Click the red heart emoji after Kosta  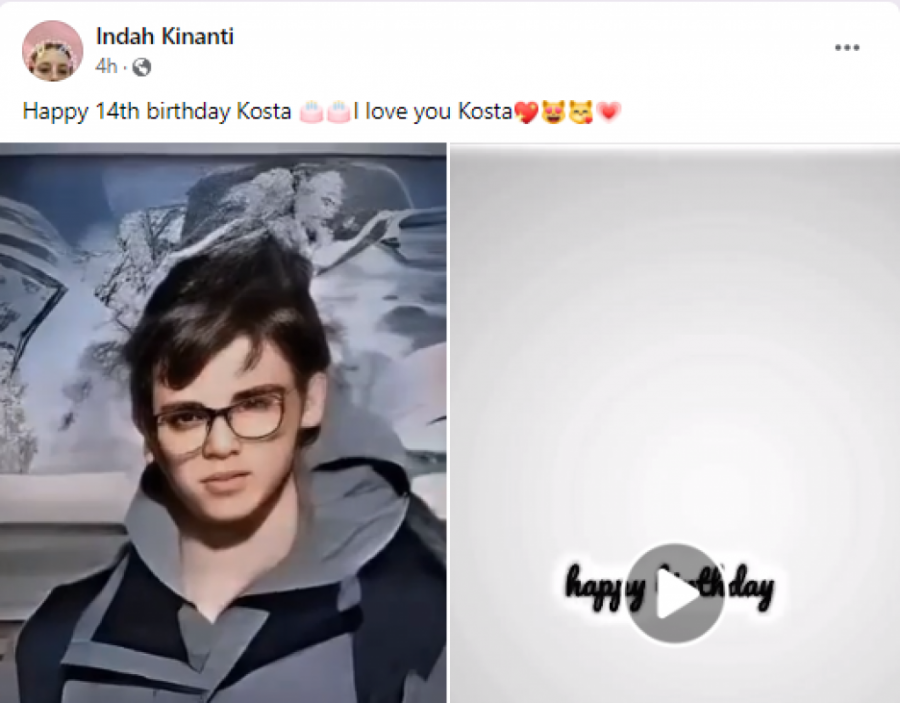pos(526,111)
